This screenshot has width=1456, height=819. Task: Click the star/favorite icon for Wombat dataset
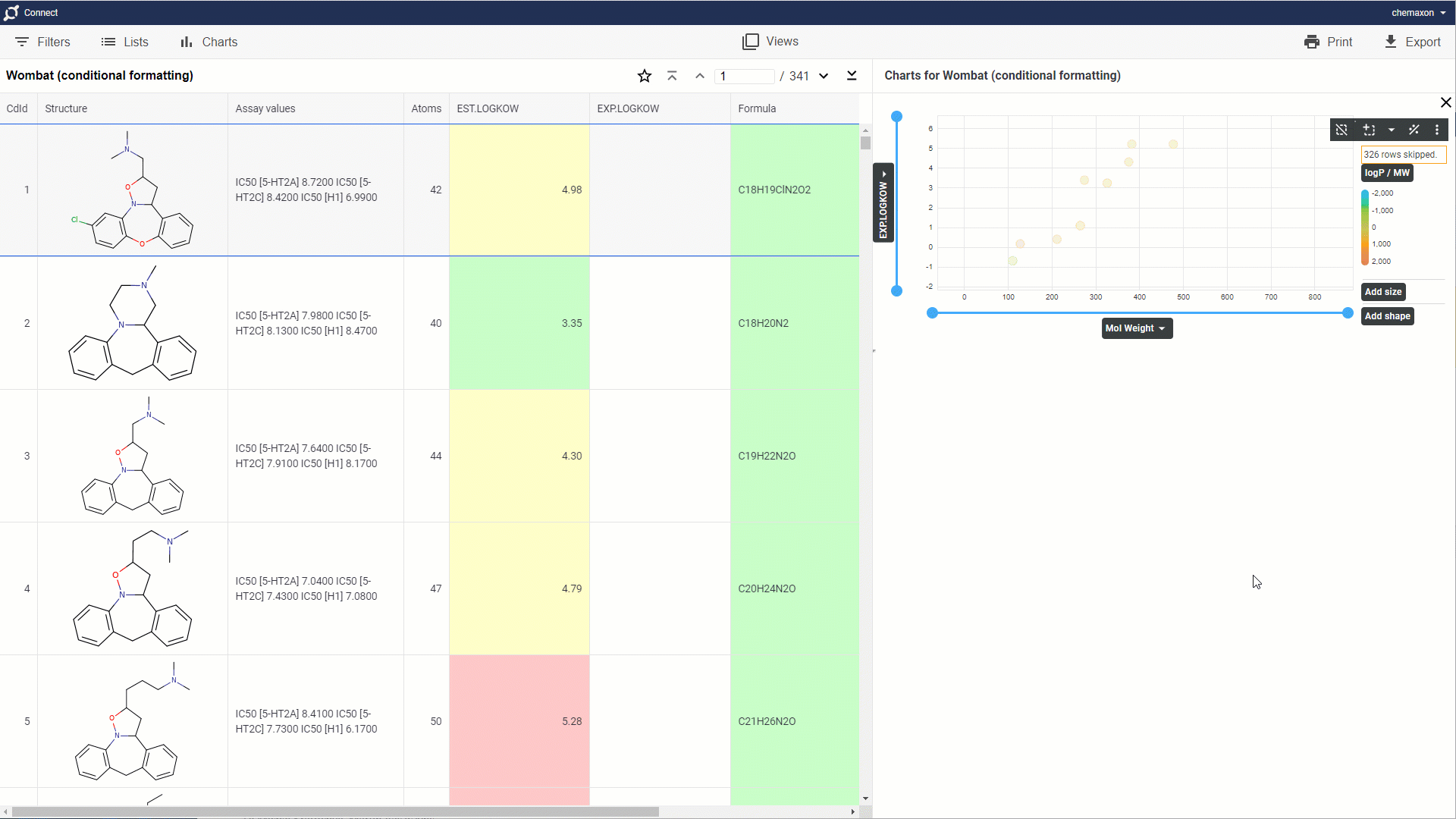coord(644,76)
